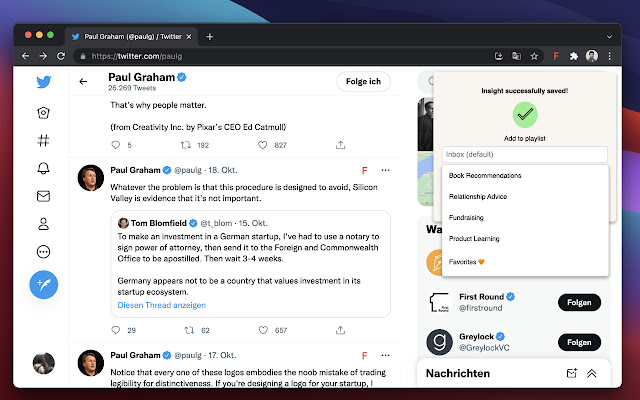Open the Extensions puzzle icon

(574, 56)
